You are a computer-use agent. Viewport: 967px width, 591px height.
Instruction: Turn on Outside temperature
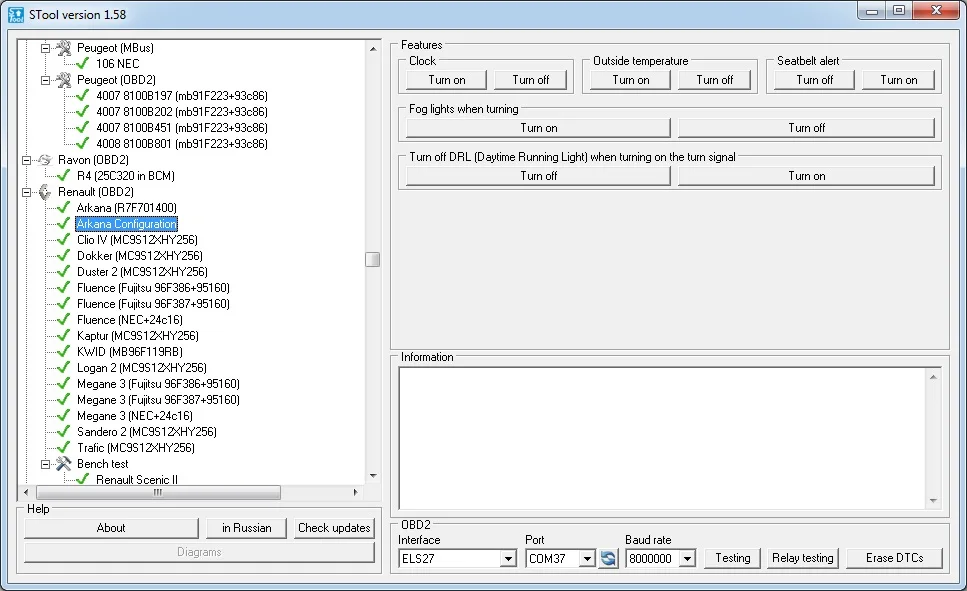(x=630, y=80)
